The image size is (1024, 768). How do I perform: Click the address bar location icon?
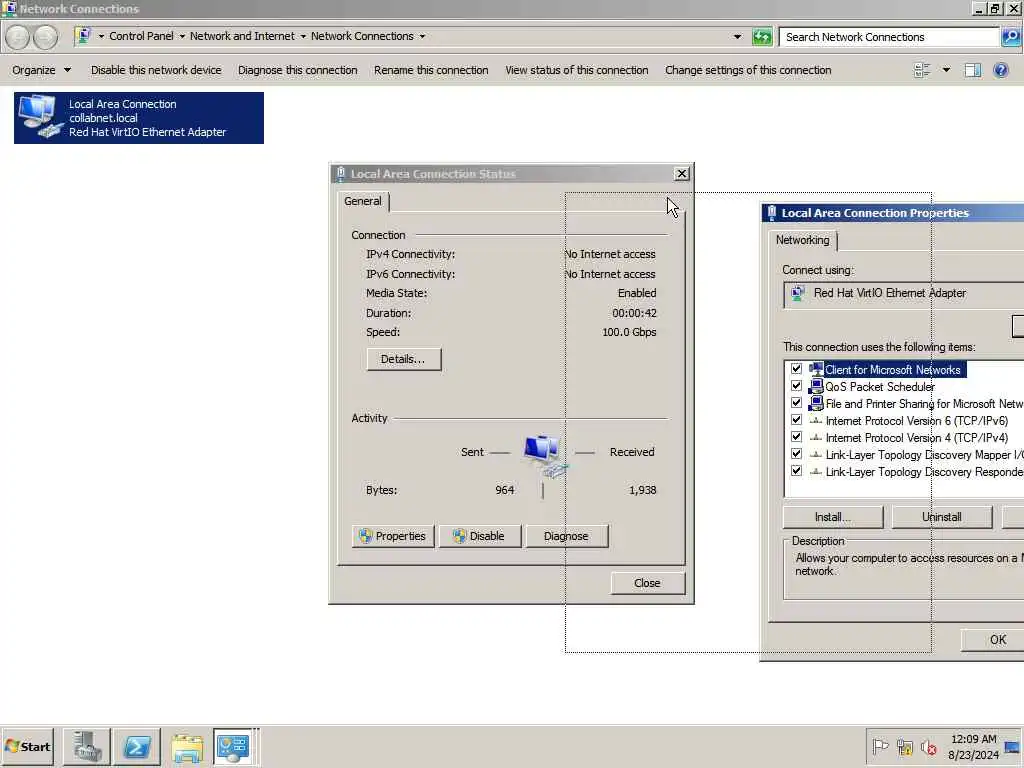pyautogui.click(x=84, y=36)
